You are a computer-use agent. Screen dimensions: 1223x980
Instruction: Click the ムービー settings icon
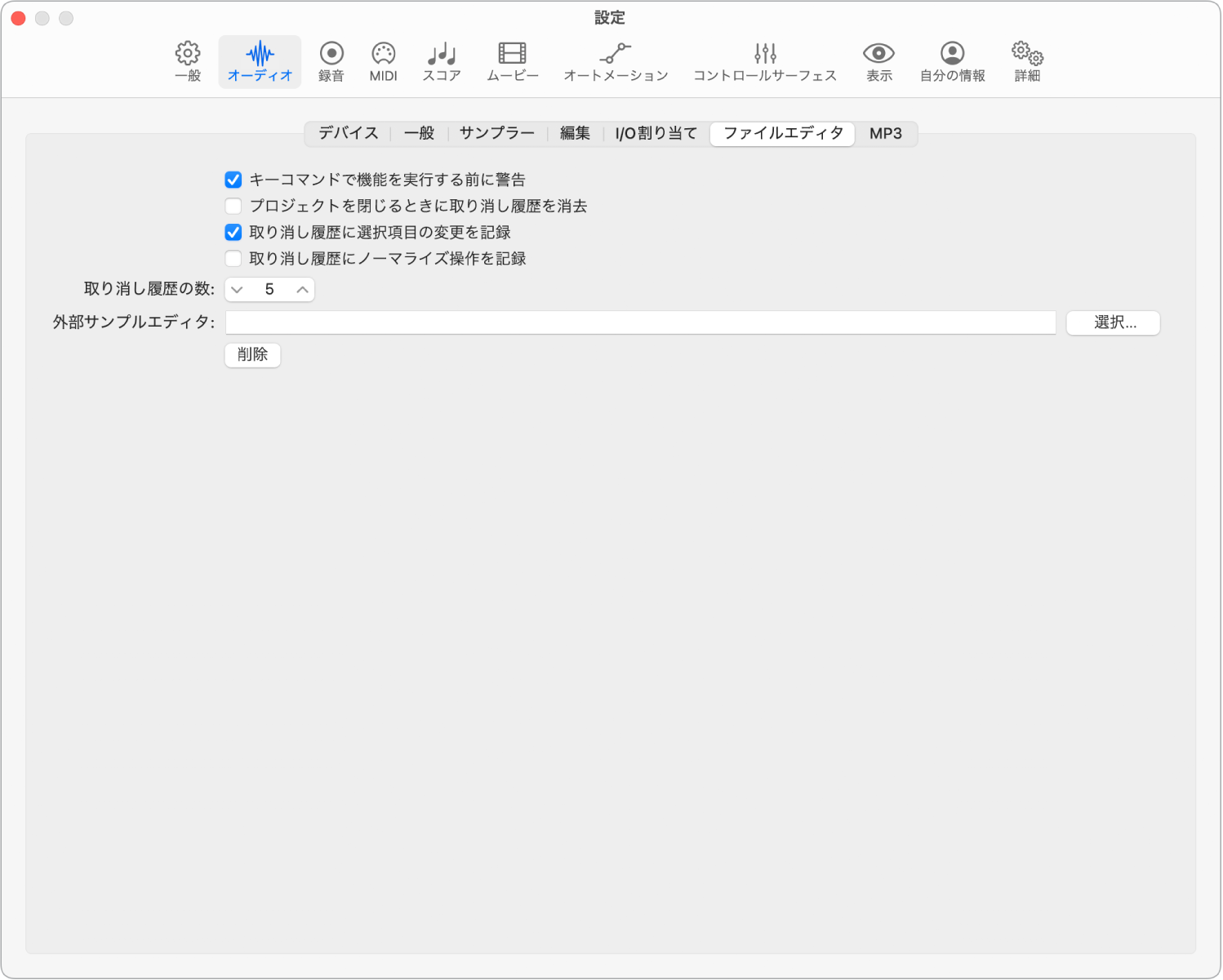[512, 61]
